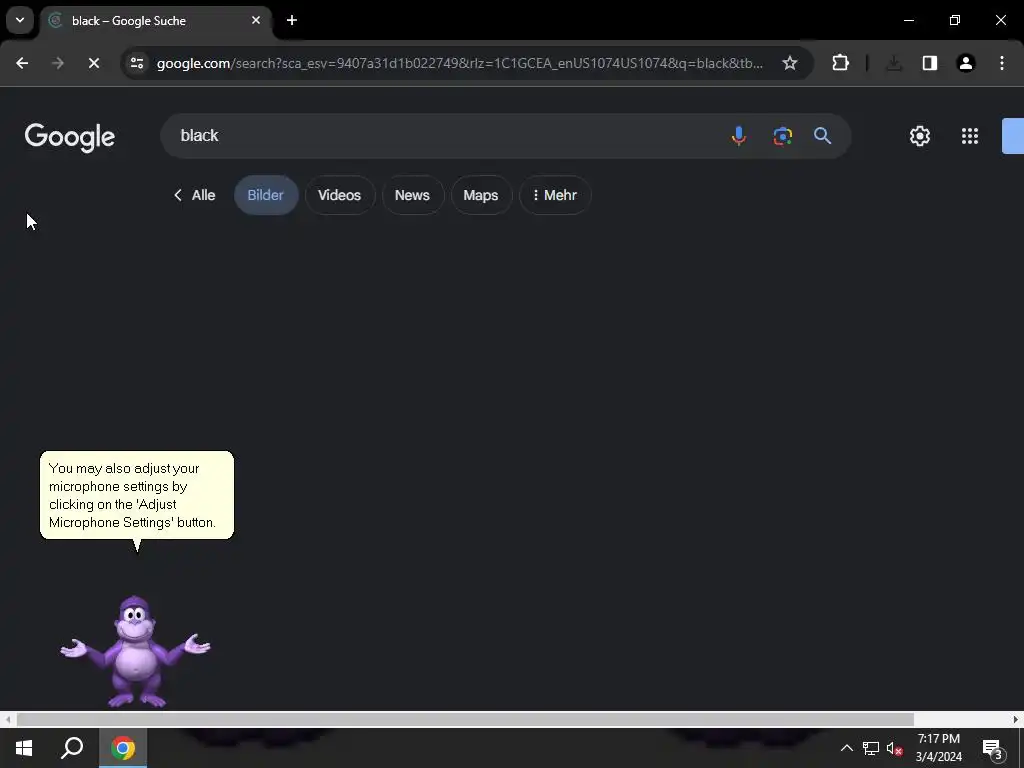Open Chrome side panel icon
1024x768 pixels.
point(929,63)
